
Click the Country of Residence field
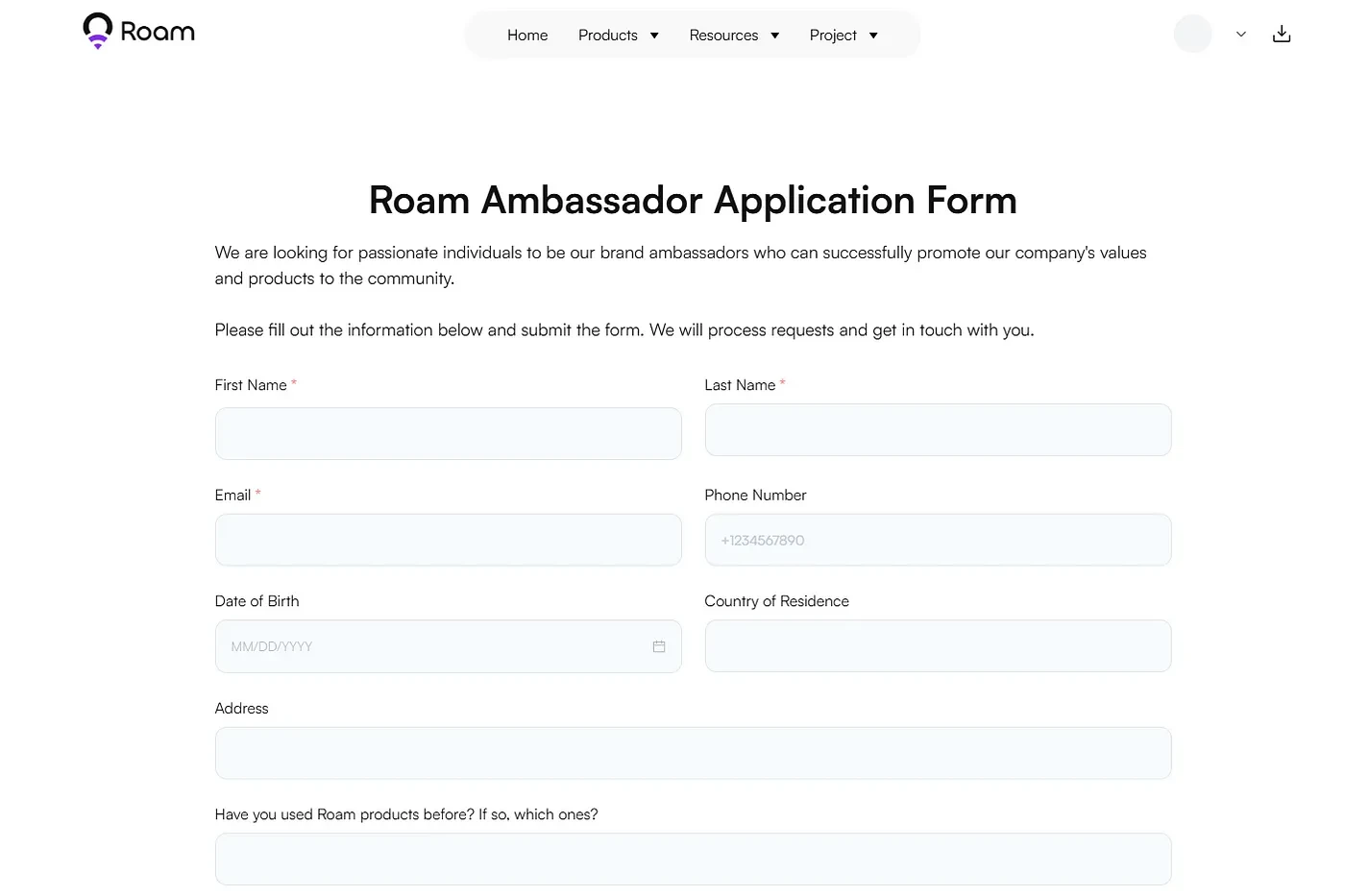point(938,646)
